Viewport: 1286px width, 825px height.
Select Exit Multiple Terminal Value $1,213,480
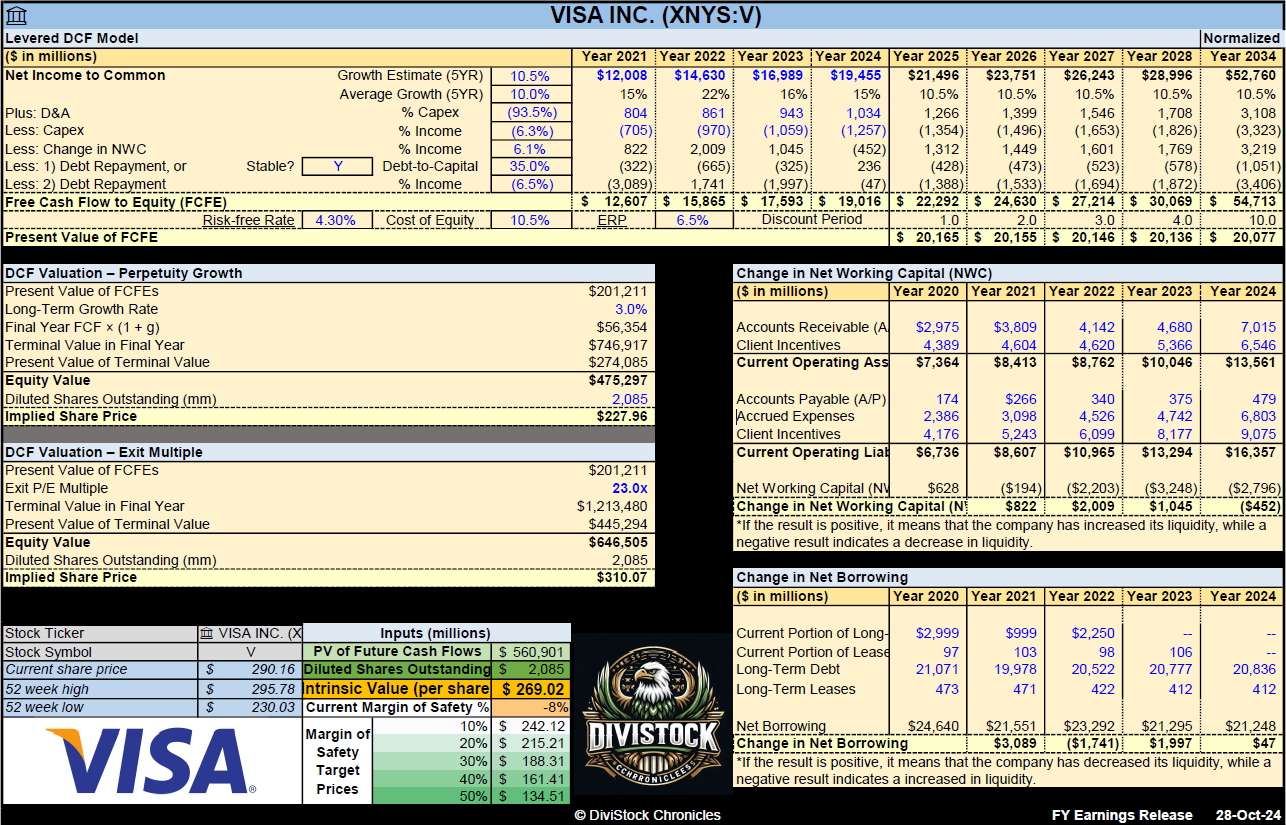click(612, 506)
